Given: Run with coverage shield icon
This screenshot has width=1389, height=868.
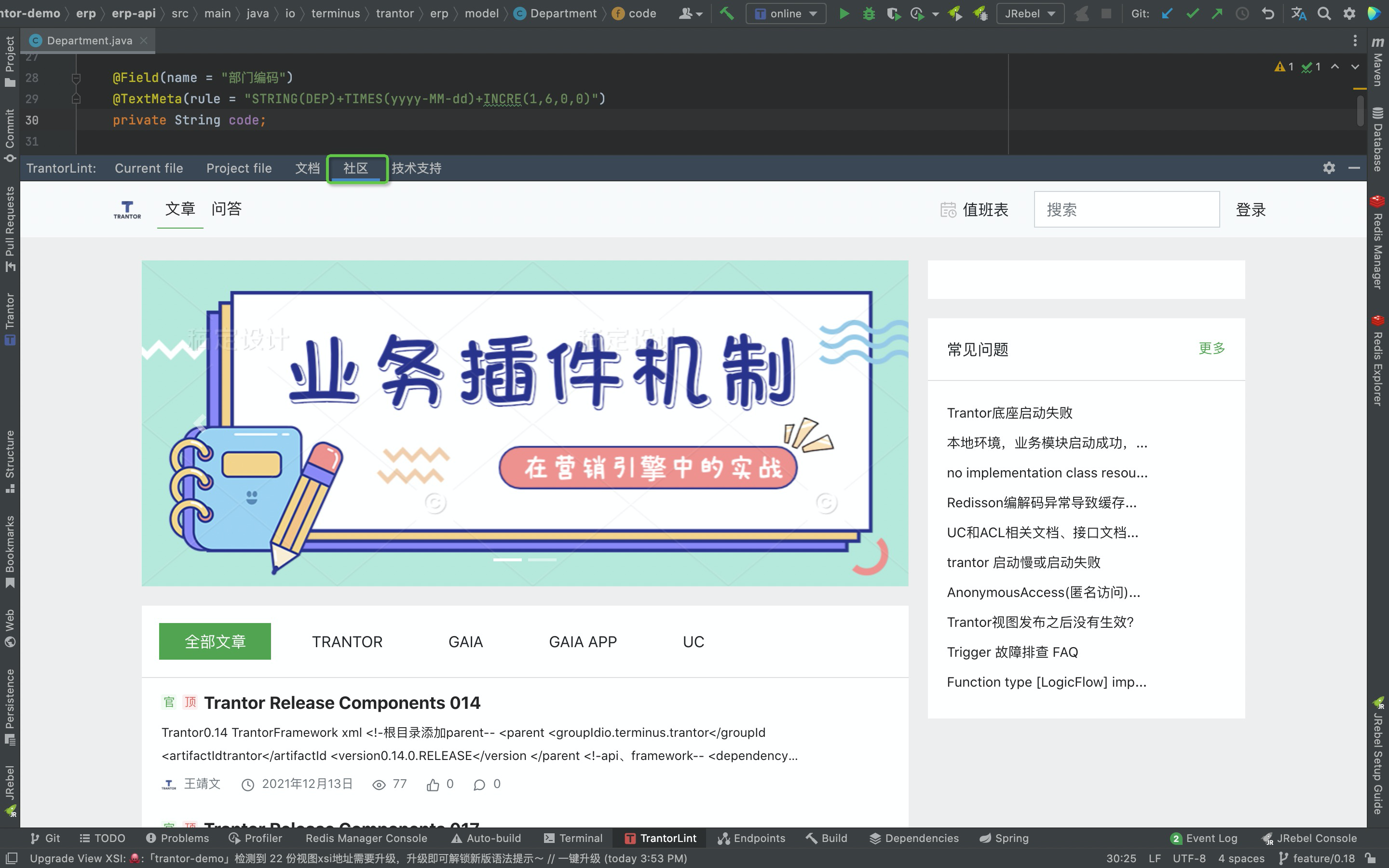Looking at the screenshot, I should (x=893, y=13).
